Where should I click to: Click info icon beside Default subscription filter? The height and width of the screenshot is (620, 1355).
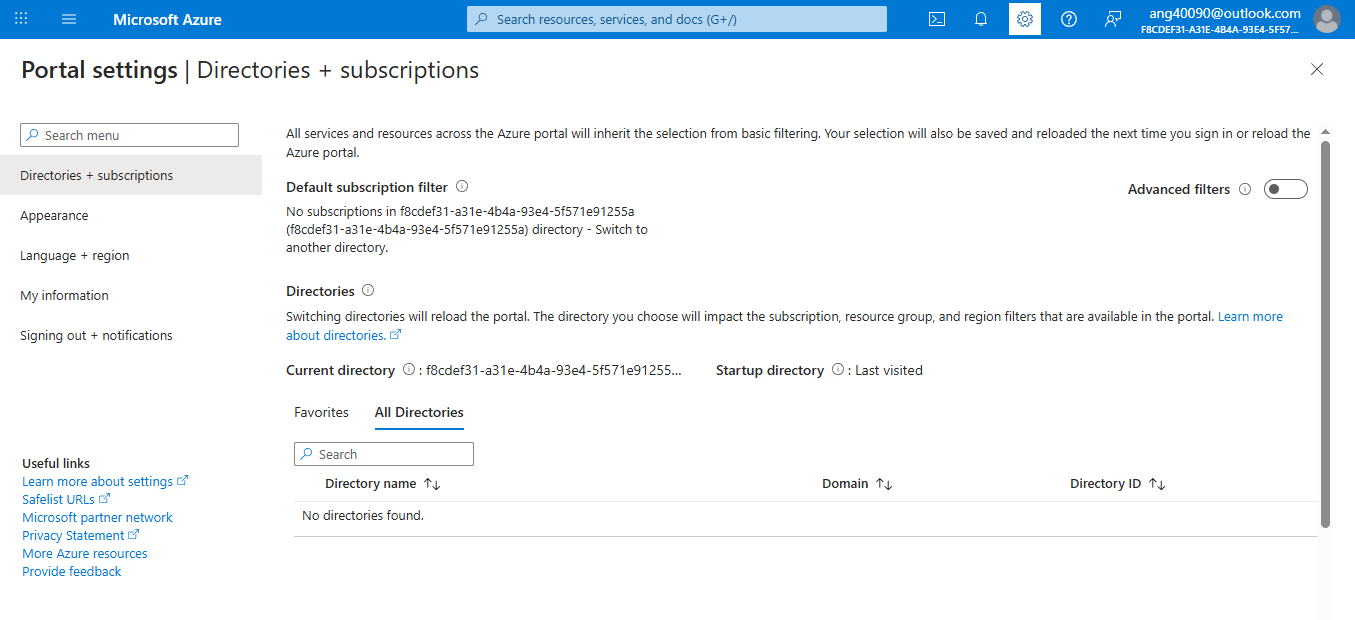coord(461,186)
